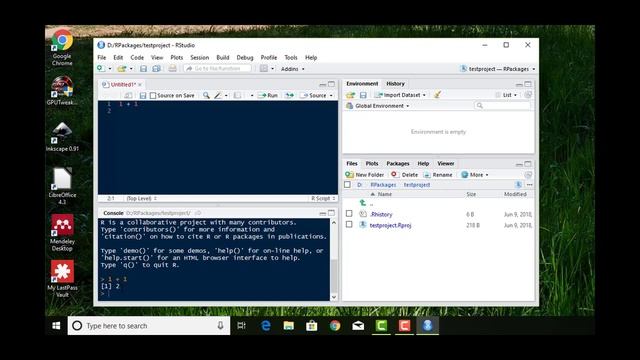Image resolution: width=640 pixels, height=360 pixels.
Task: Click the Delete button in Files pane
Action: tap(404, 175)
